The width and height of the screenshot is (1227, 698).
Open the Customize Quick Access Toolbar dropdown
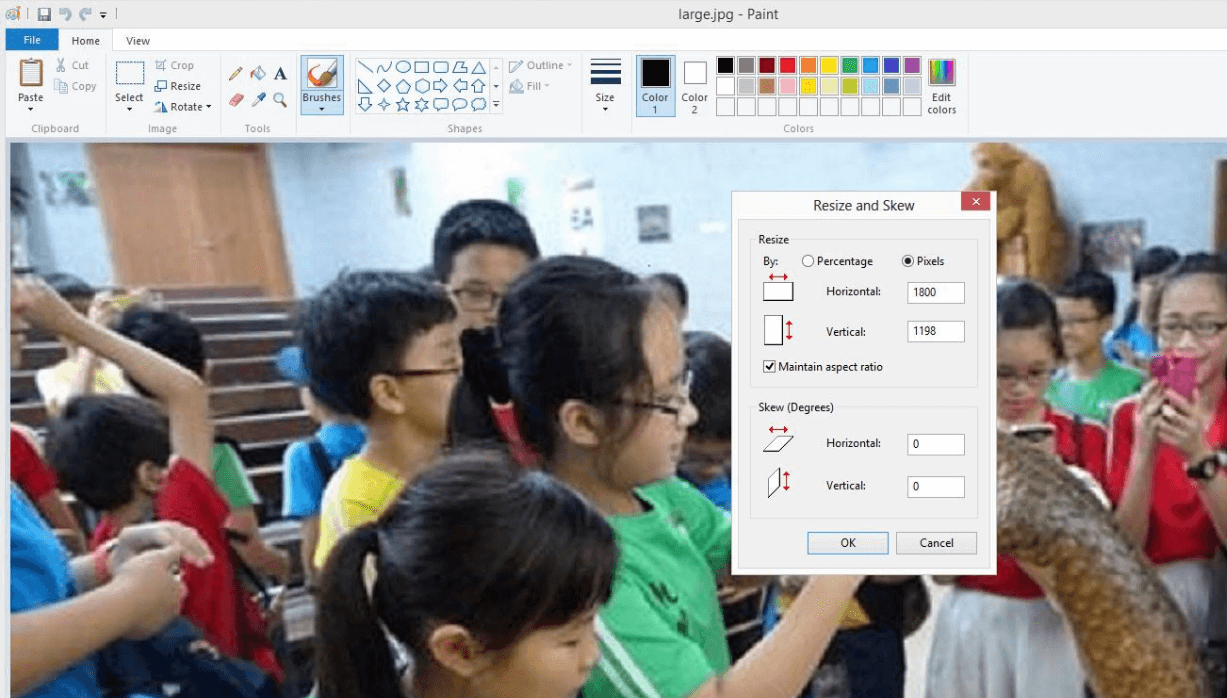pyautogui.click(x=103, y=15)
